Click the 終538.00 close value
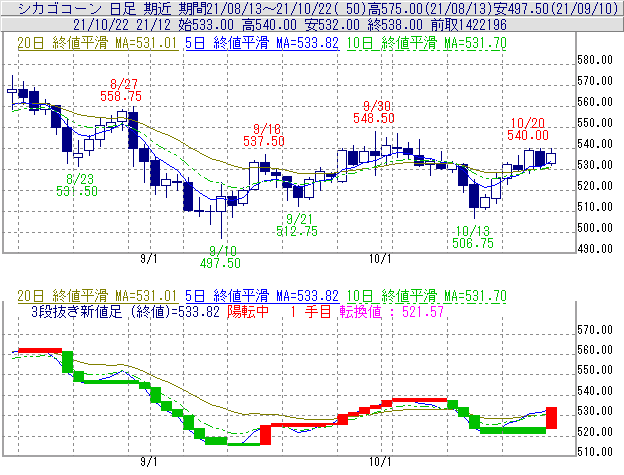 coord(395,25)
